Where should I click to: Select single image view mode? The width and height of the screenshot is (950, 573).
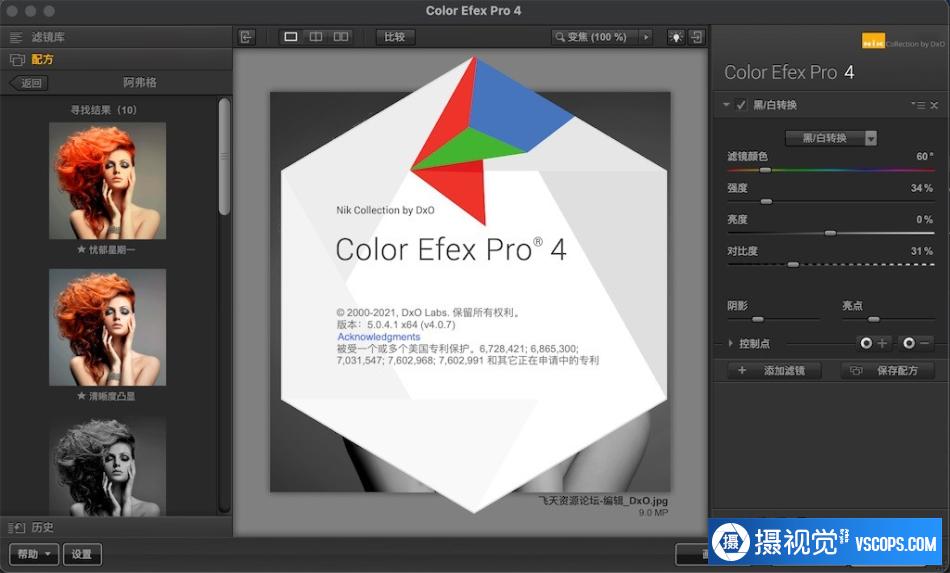(x=291, y=37)
